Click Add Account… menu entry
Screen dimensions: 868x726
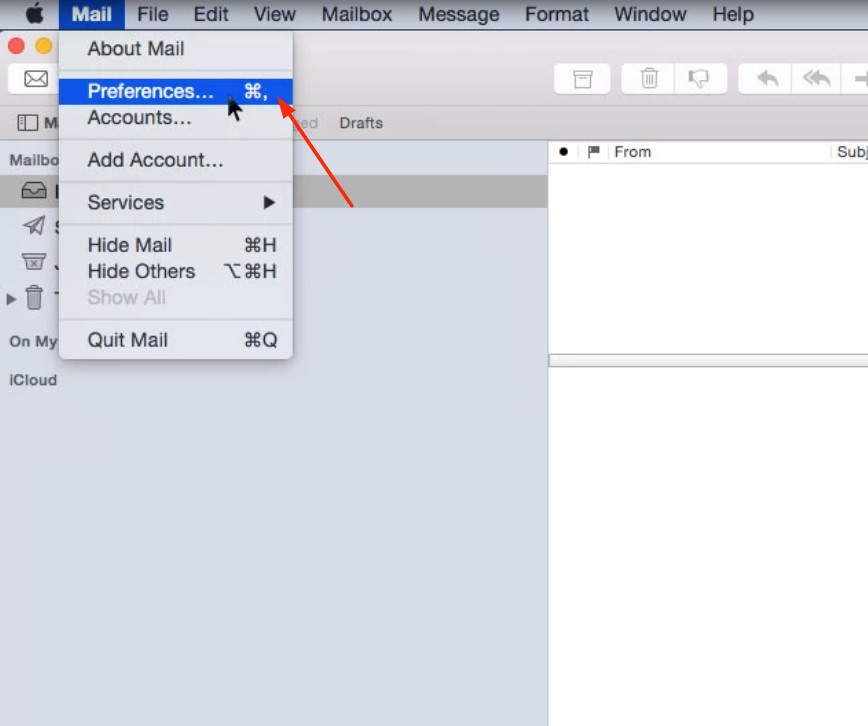tap(155, 160)
